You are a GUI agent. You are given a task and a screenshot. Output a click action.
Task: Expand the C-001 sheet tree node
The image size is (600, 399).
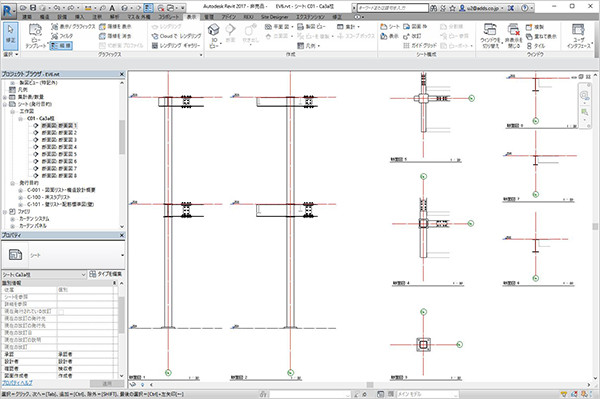20,190
